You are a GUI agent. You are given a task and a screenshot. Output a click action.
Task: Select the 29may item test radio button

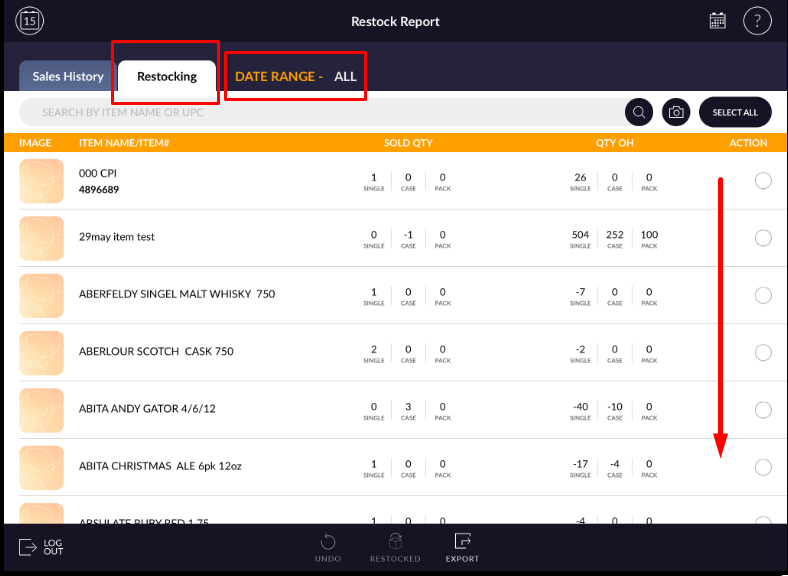click(763, 238)
